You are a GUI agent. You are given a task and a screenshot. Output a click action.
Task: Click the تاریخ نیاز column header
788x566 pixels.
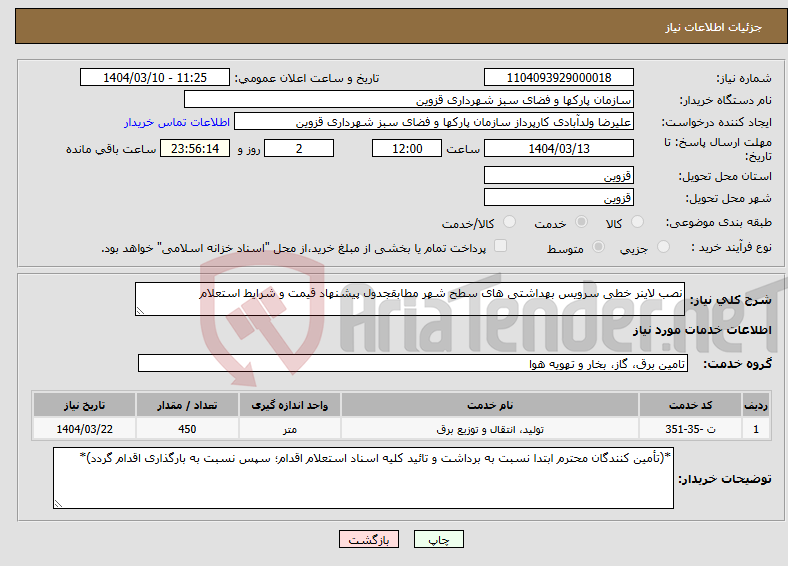coord(84,405)
